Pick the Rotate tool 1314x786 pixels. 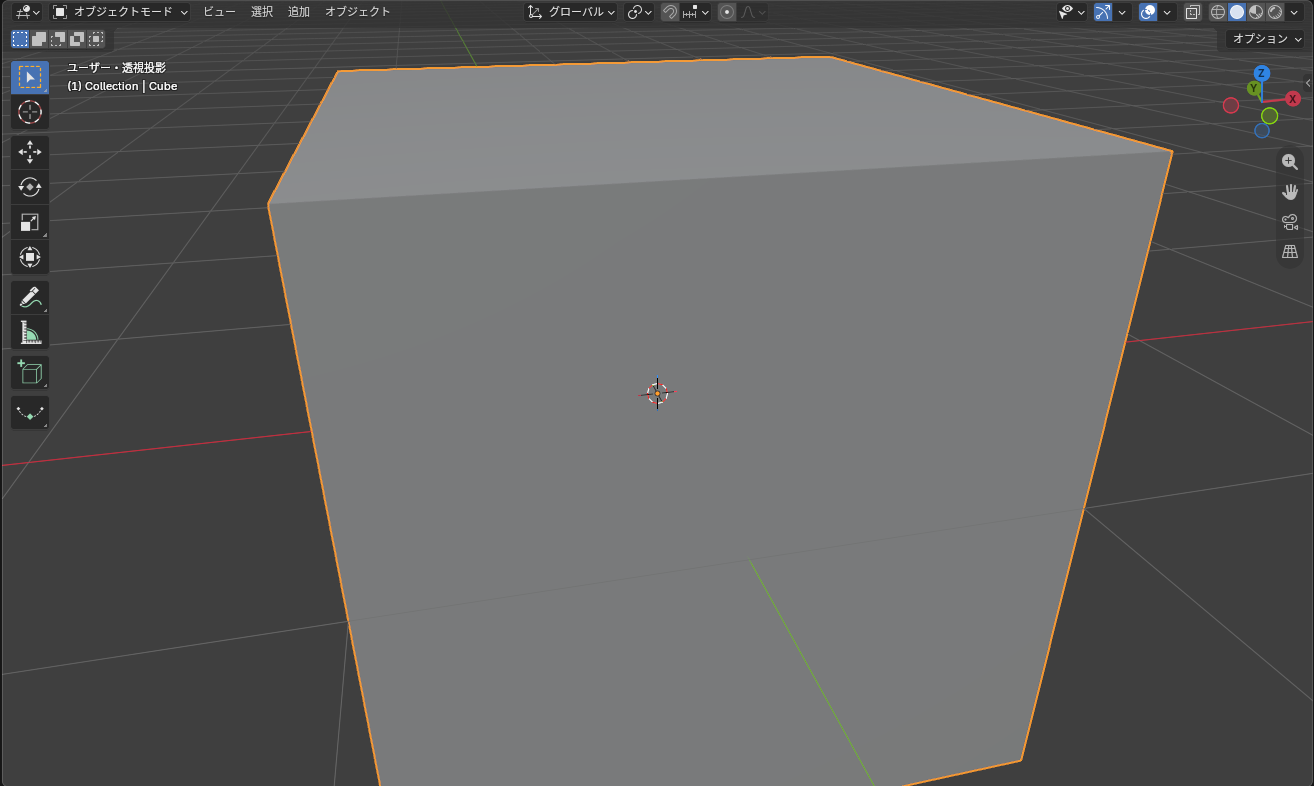(30, 187)
